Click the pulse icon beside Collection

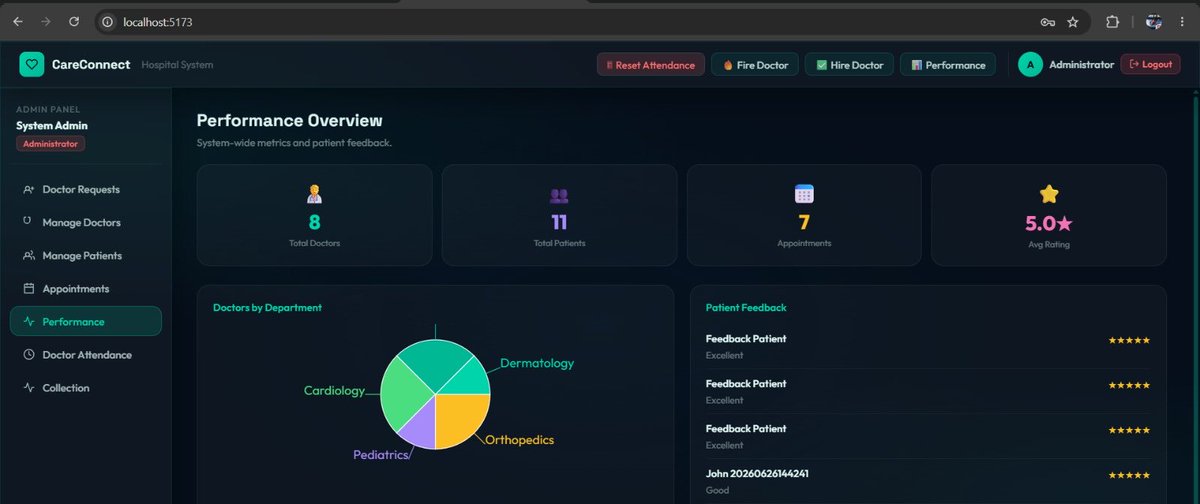[29, 387]
